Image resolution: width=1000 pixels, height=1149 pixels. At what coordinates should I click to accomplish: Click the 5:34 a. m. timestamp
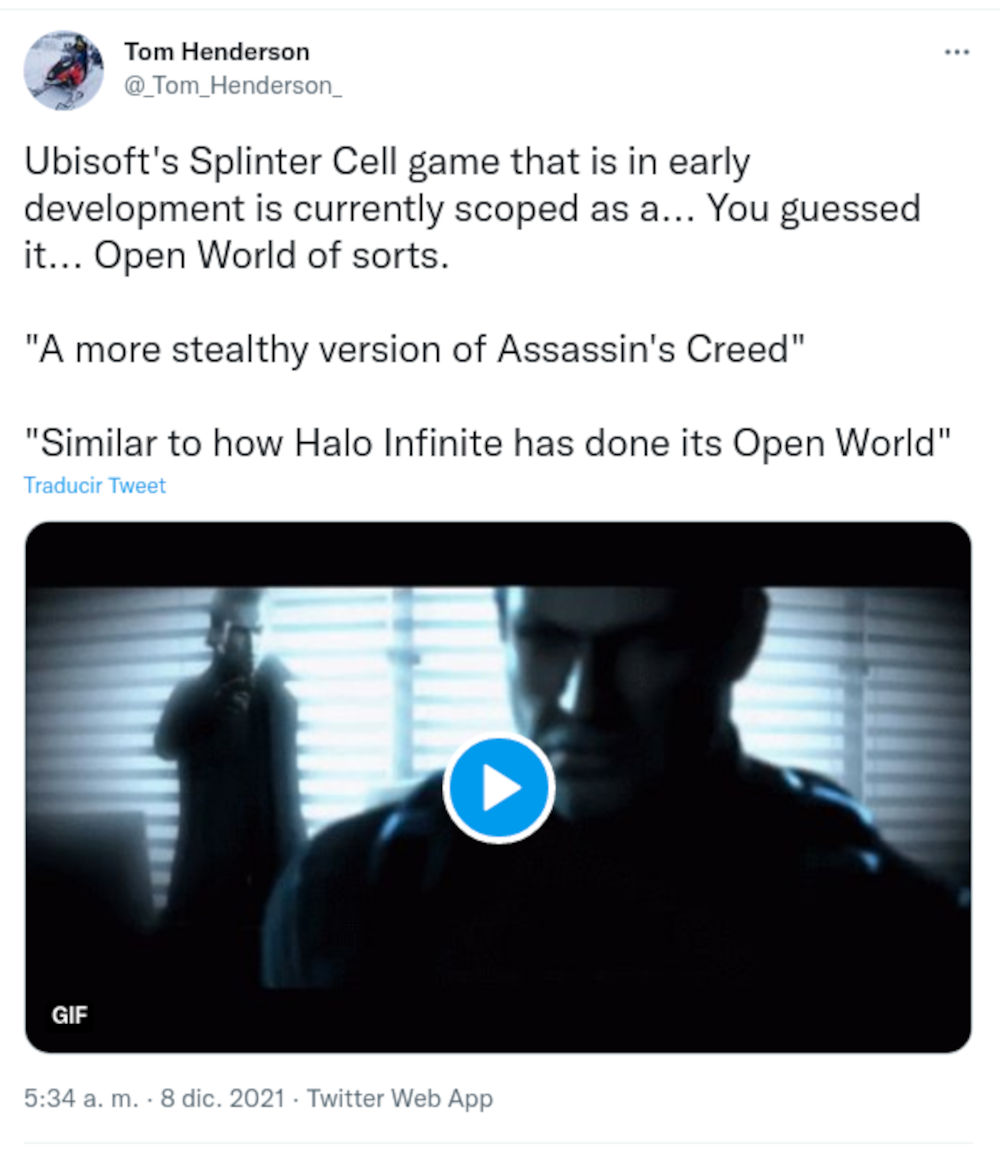point(81,1098)
